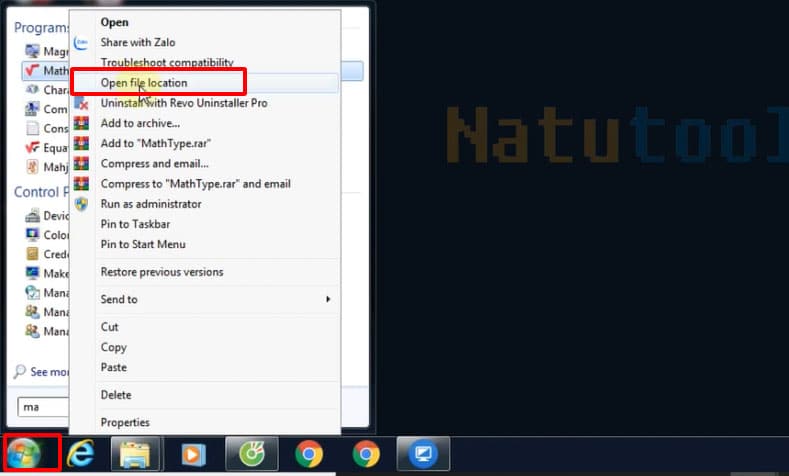Click the Control Panel section header

pyautogui.click(x=41, y=192)
